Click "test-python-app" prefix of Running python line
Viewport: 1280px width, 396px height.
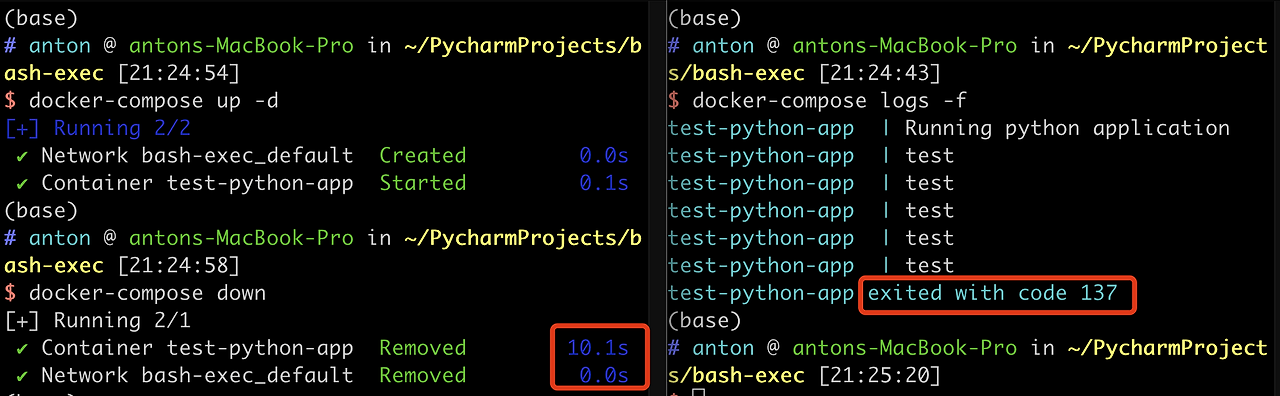761,128
